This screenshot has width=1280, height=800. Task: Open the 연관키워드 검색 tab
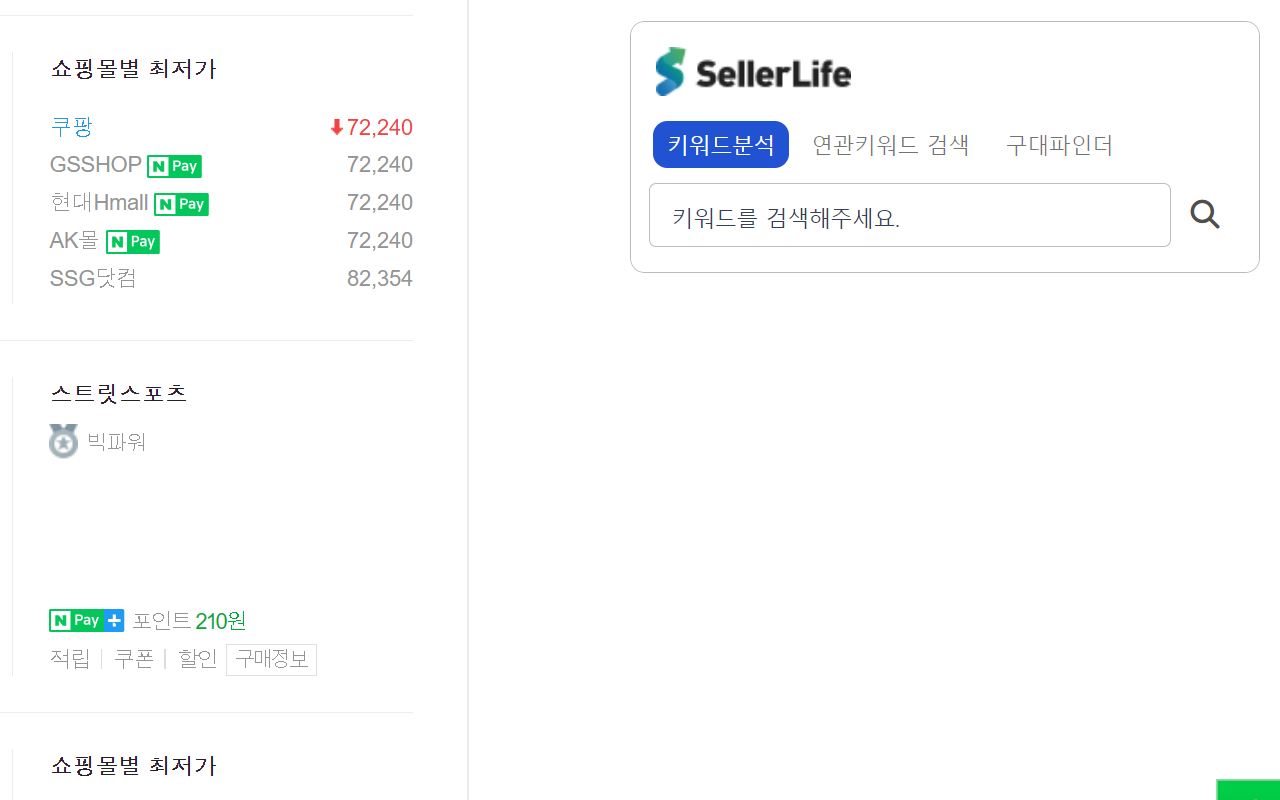[890, 144]
